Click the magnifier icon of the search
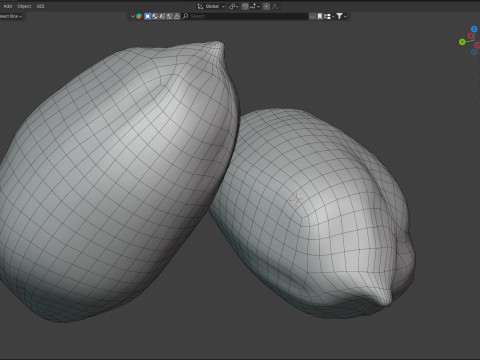Screen dimensions: 480x360 click(x=185, y=16)
